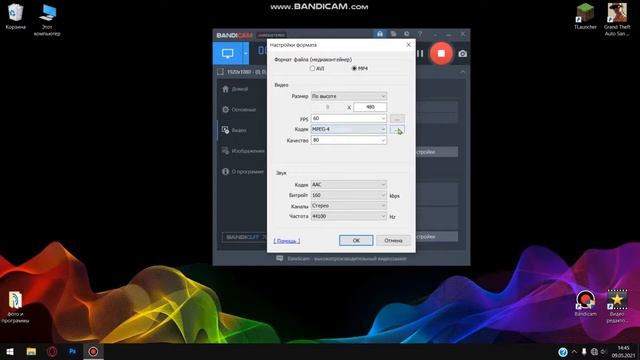
Task: Select the Фото и программы desktop icon
Action: [15, 307]
